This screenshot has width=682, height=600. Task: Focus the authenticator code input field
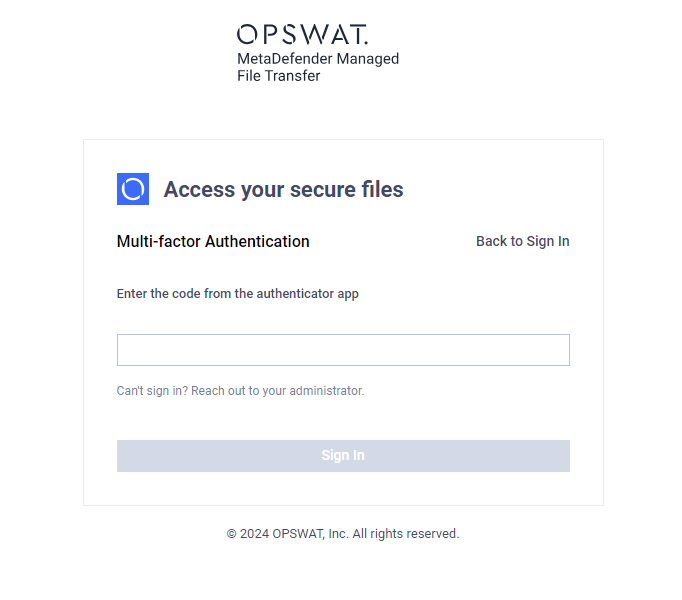343,350
